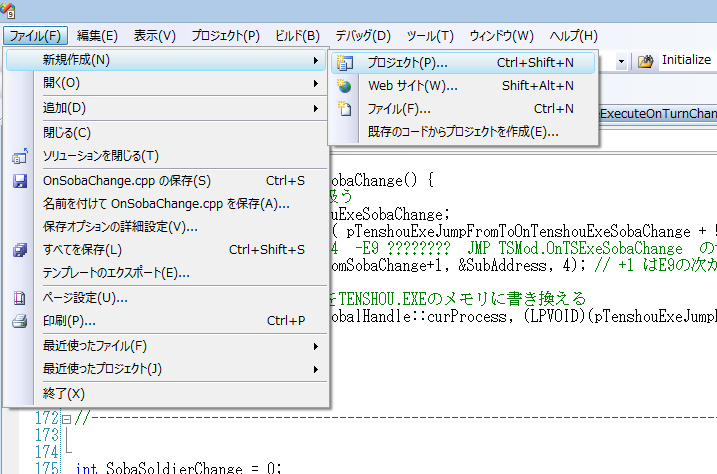The height and width of the screenshot is (474, 717).
Task: Click the Initialize toolbar icon
Action: point(646,61)
